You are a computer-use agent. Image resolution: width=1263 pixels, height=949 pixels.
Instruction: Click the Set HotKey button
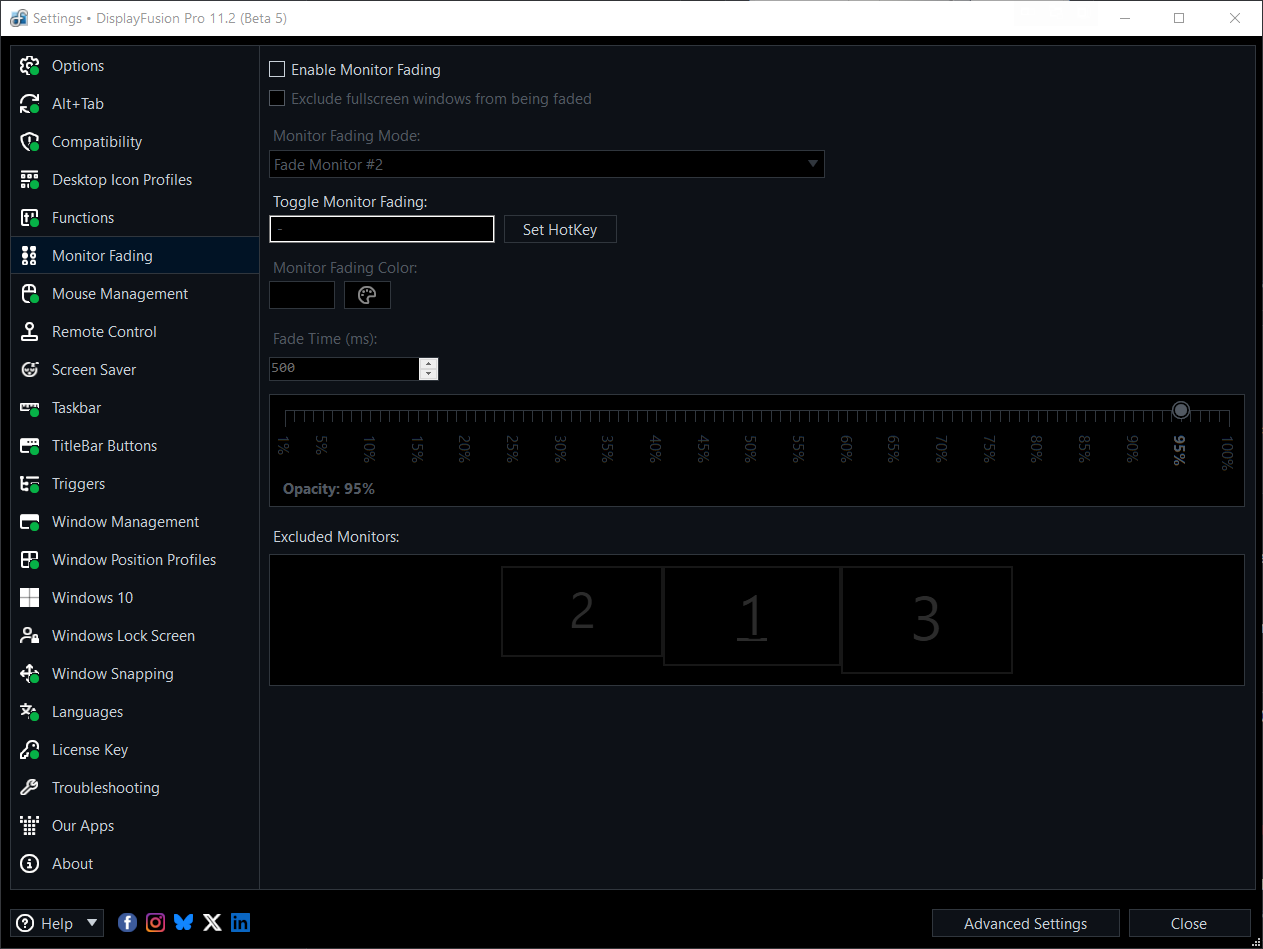click(560, 230)
